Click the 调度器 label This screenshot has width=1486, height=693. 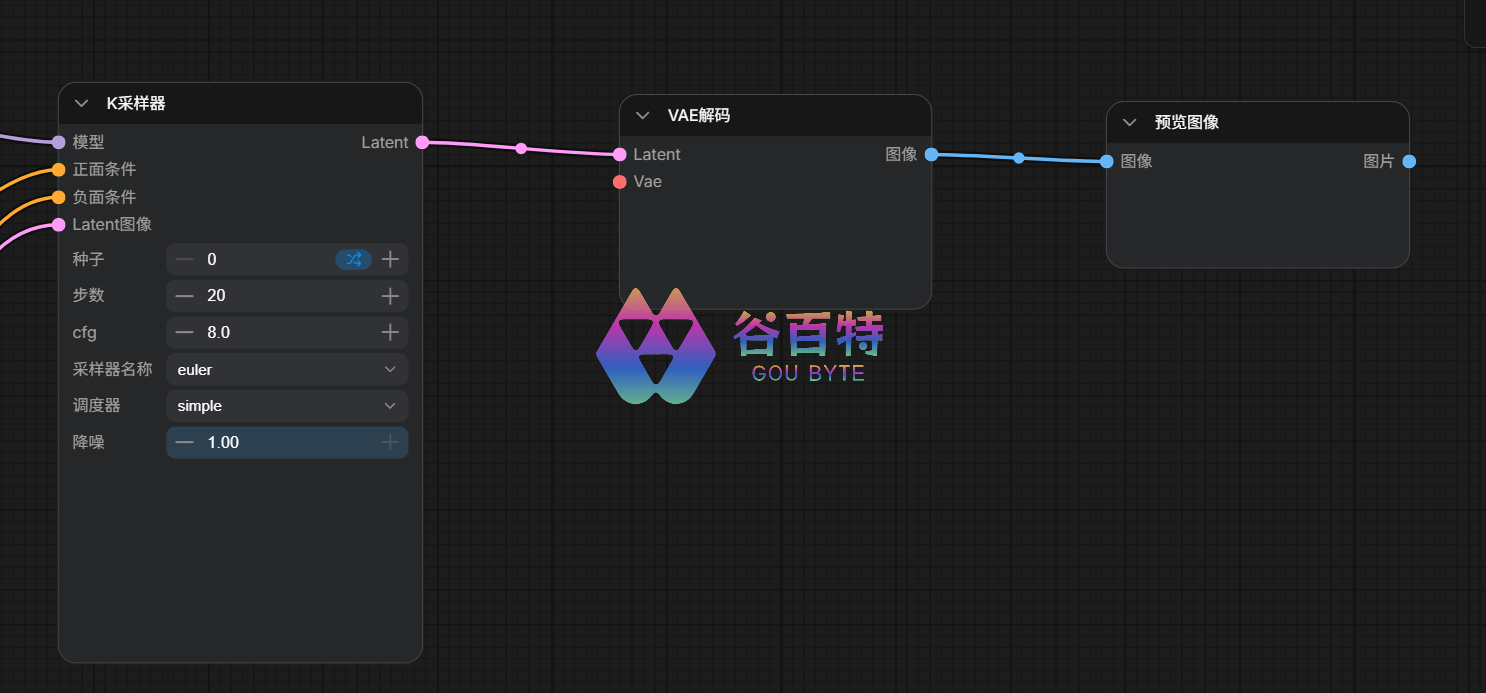click(96, 406)
